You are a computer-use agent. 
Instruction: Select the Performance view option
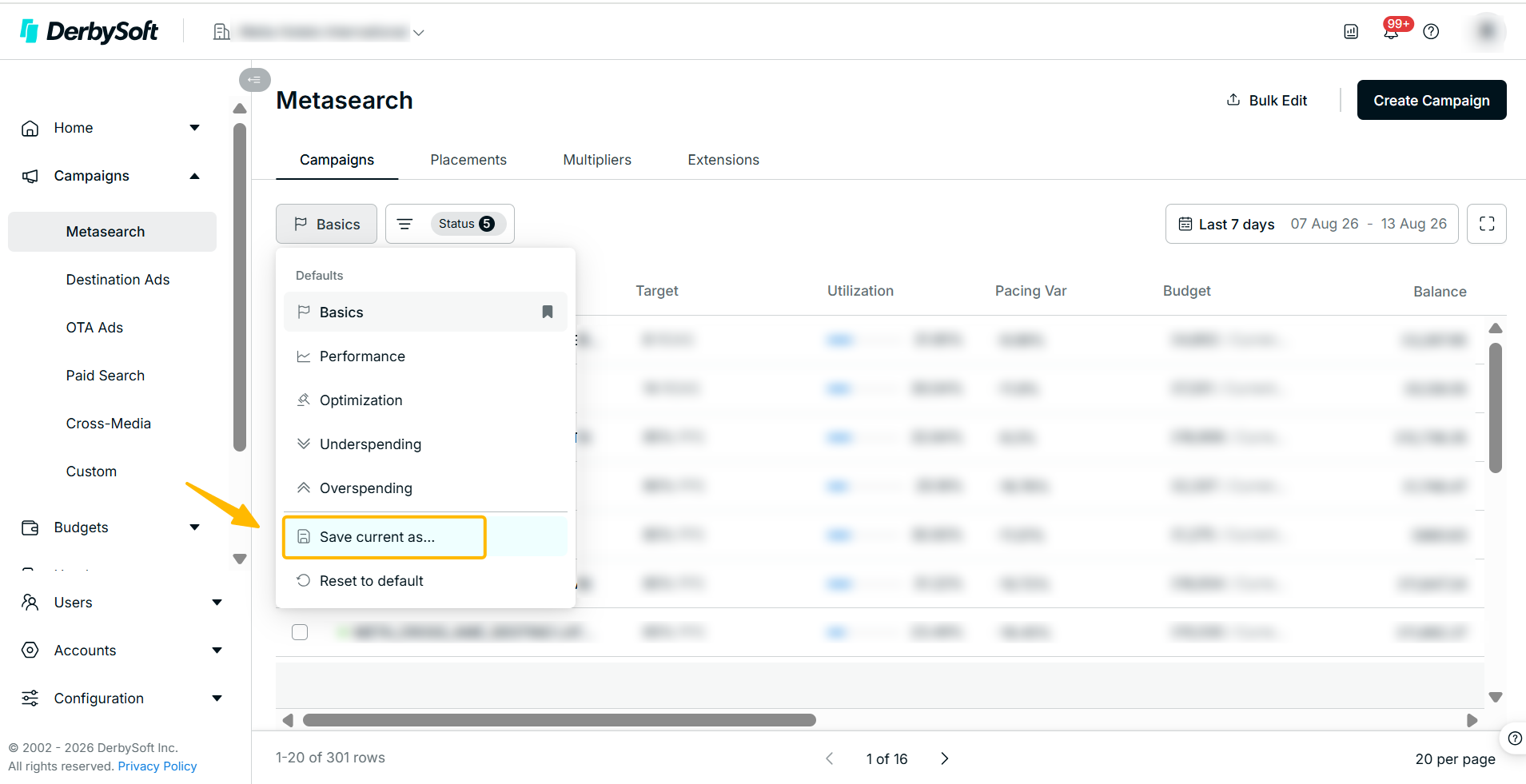pos(425,356)
